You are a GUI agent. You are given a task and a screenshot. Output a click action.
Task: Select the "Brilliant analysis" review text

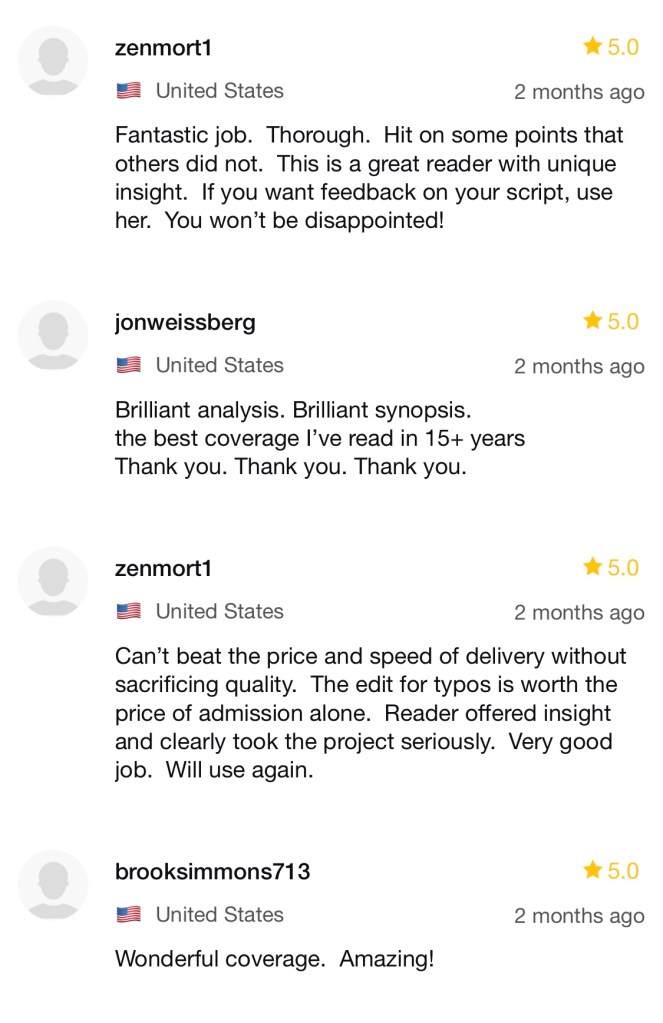coord(320,439)
